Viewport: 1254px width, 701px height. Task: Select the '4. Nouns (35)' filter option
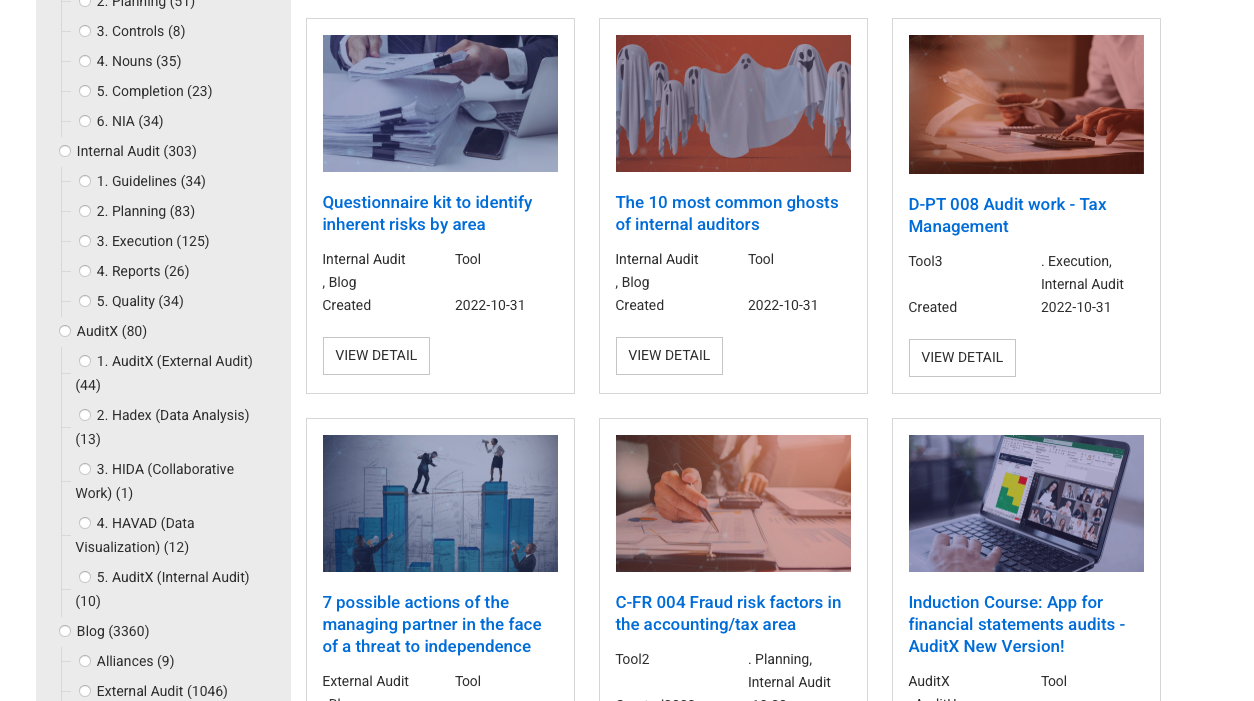pos(85,61)
